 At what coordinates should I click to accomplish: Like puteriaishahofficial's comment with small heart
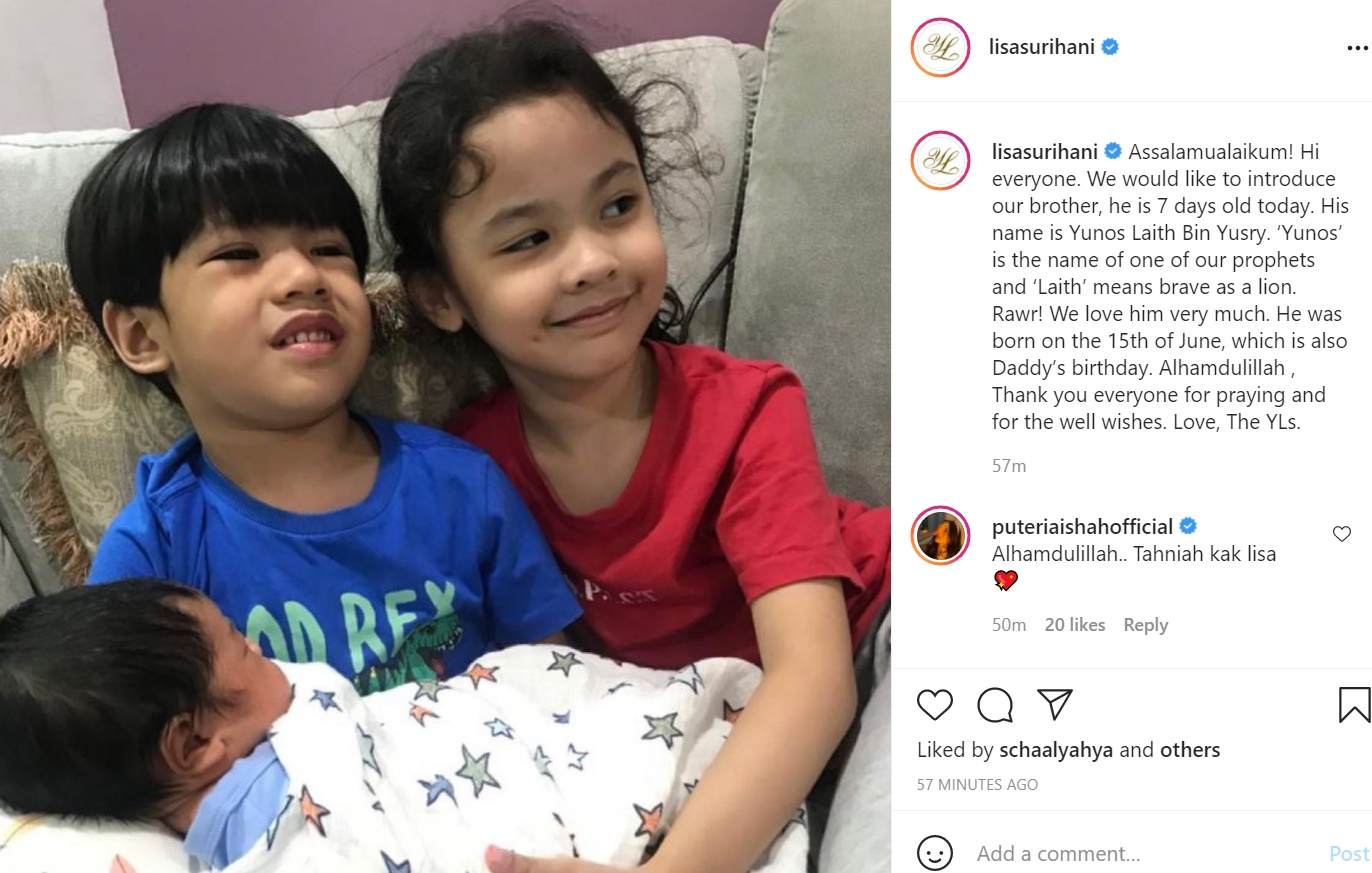point(1342,534)
